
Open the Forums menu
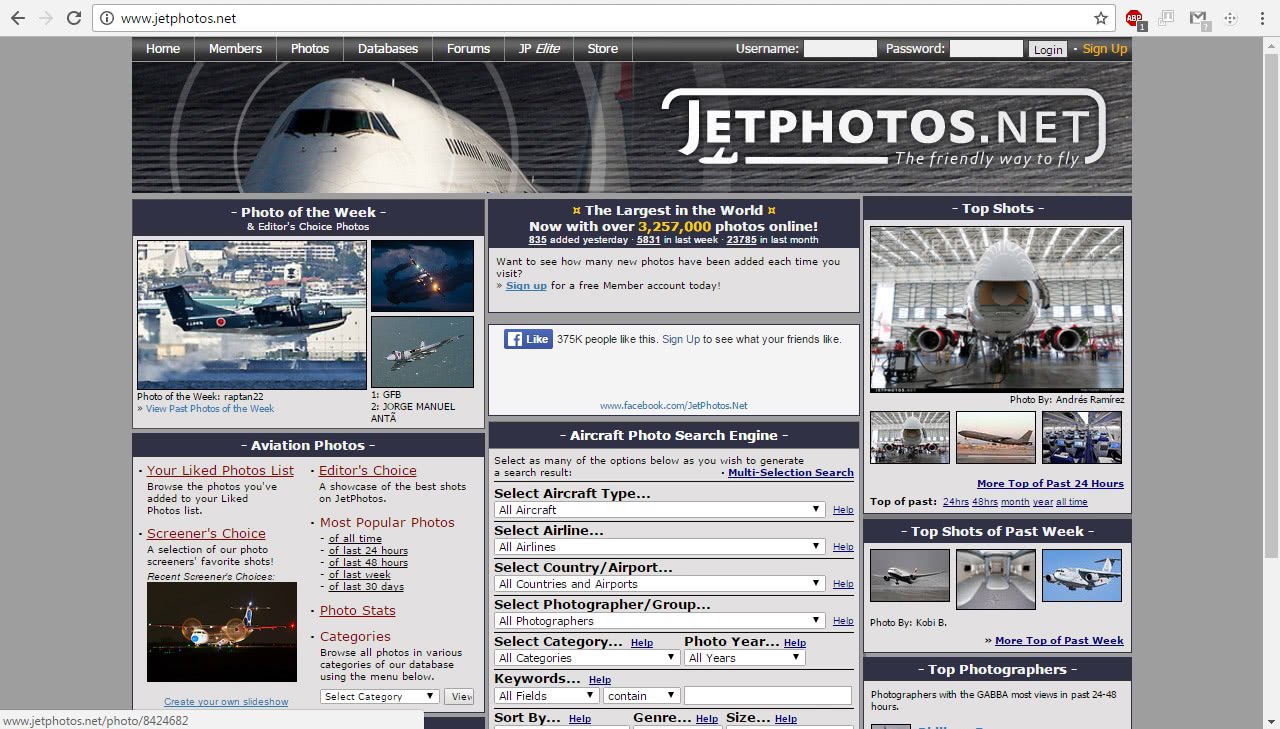click(x=468, y=49)
